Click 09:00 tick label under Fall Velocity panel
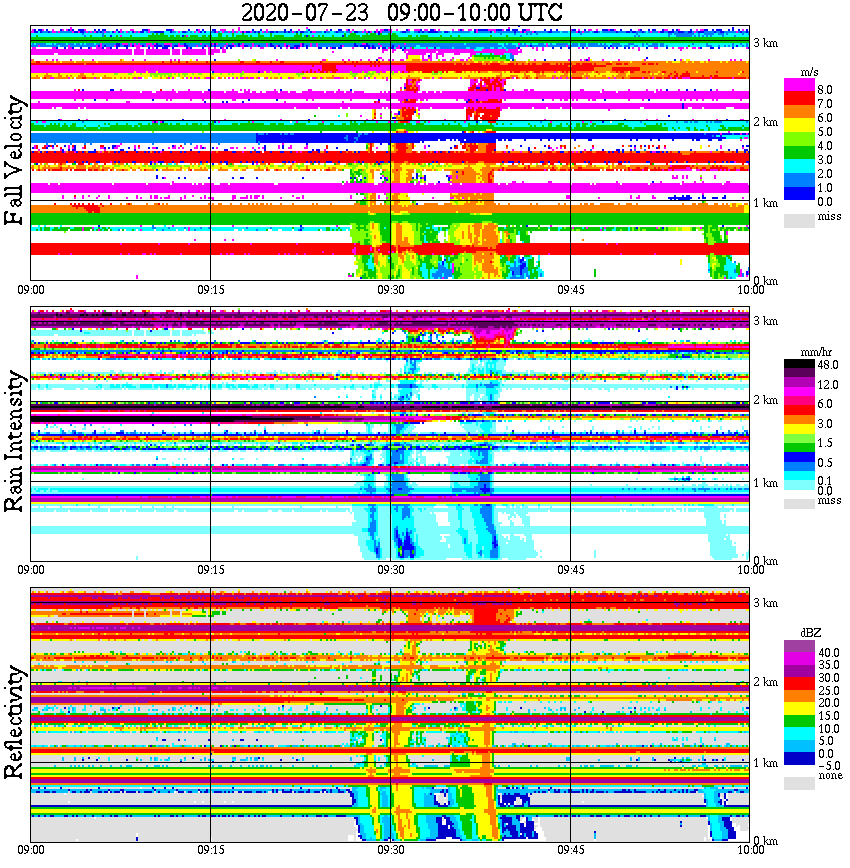The height and width of the screenshot is (868, 850). (x=31, y=290)
